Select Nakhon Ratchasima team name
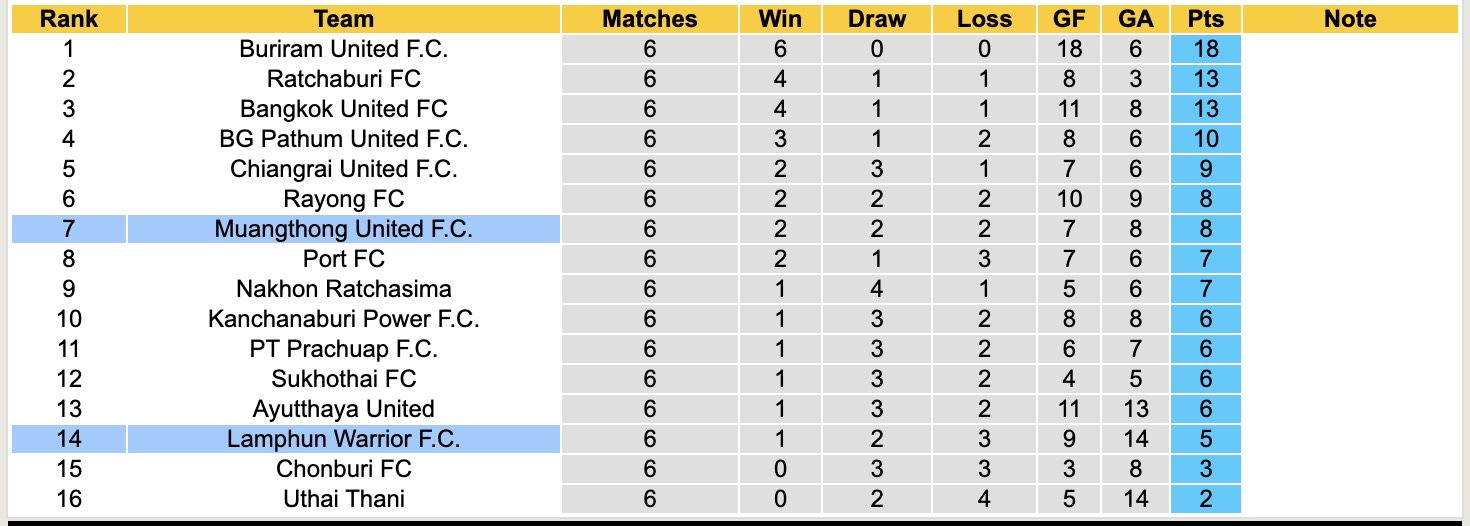This screenshot has height=526, width=1470. [x=343, y=289]
